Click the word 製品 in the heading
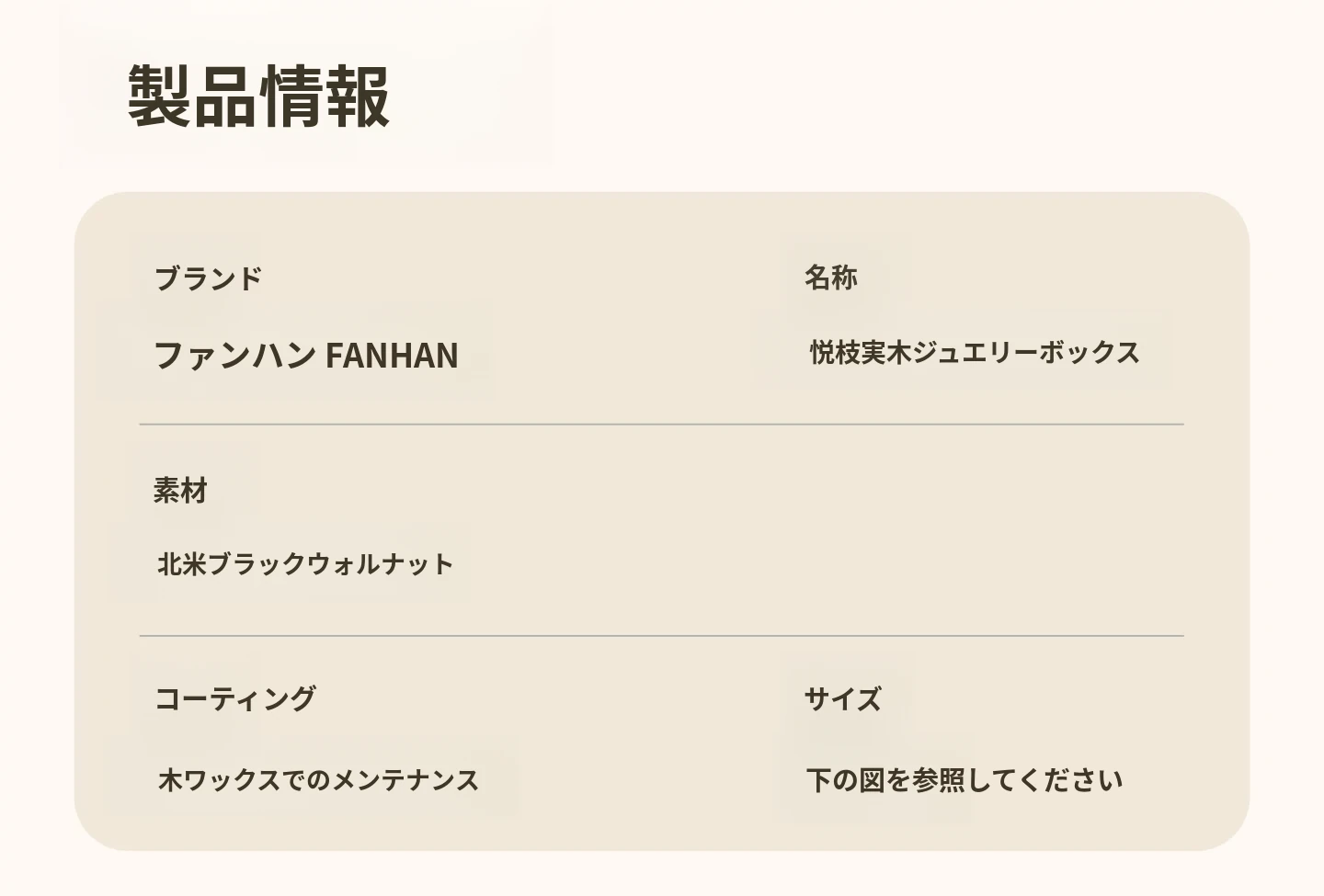 (192, 96)
